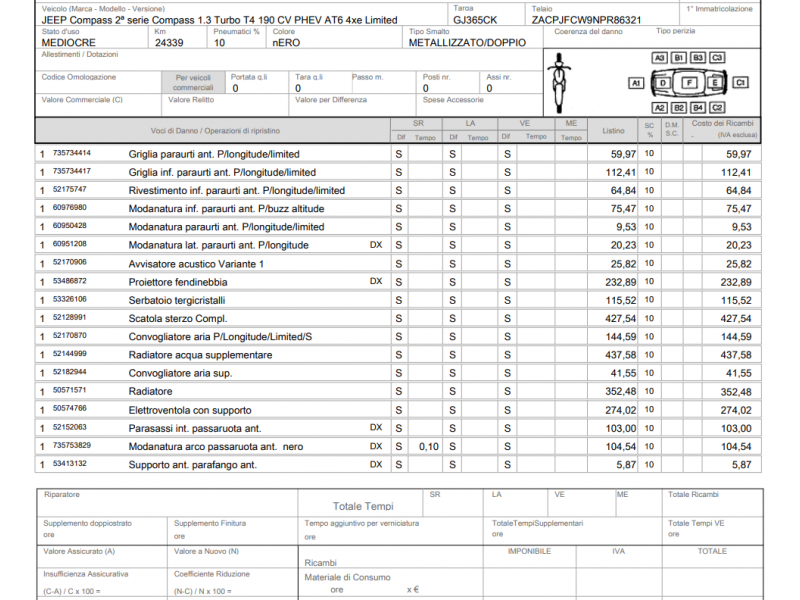Select damage zone A2 on the vehicle diagram
This screenshot has height=600, width=800.
coord(660,108)
